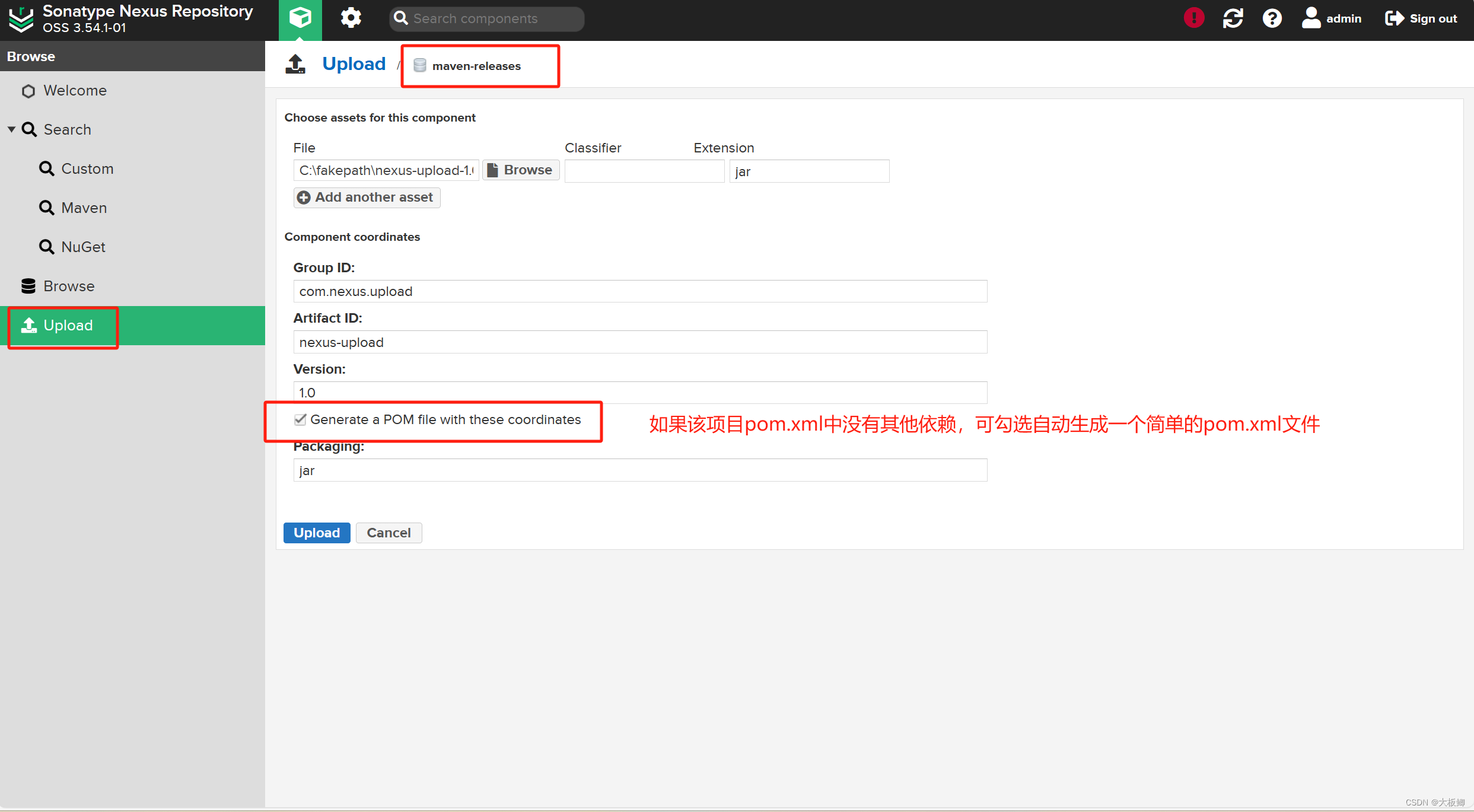Click the upload icon beside Upload heading
Image resolution: width=1474 pixels, height=812 pixels.
295,63
